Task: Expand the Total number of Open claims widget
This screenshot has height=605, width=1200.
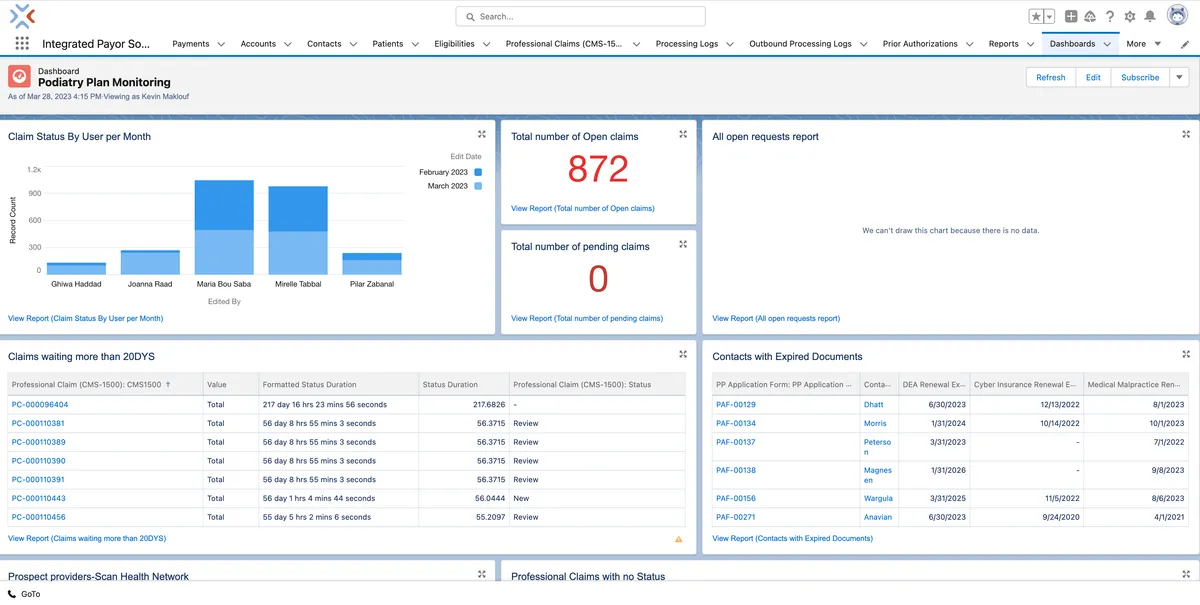Action: [683, 134]
